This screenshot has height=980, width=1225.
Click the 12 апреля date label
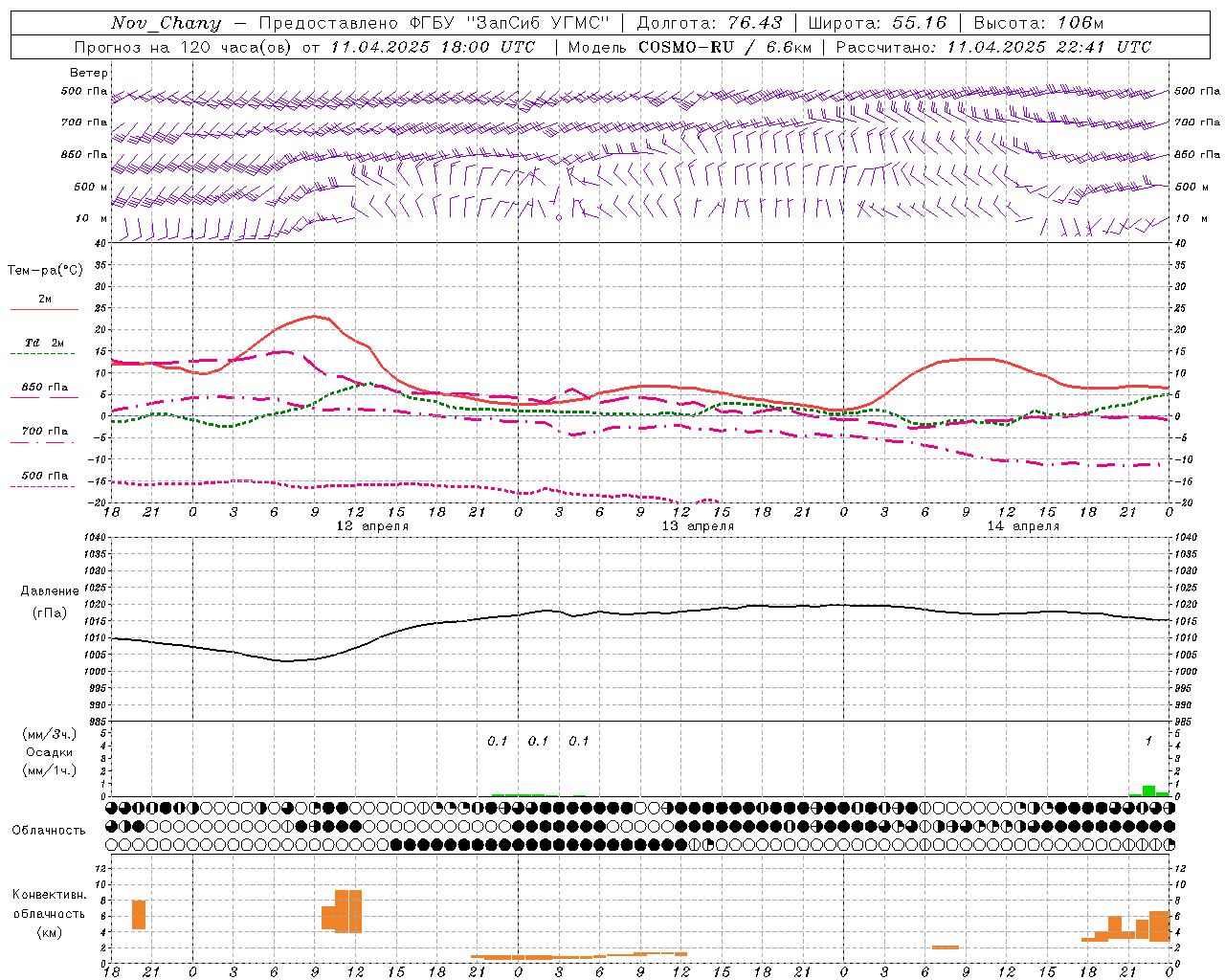coord(372,526)
